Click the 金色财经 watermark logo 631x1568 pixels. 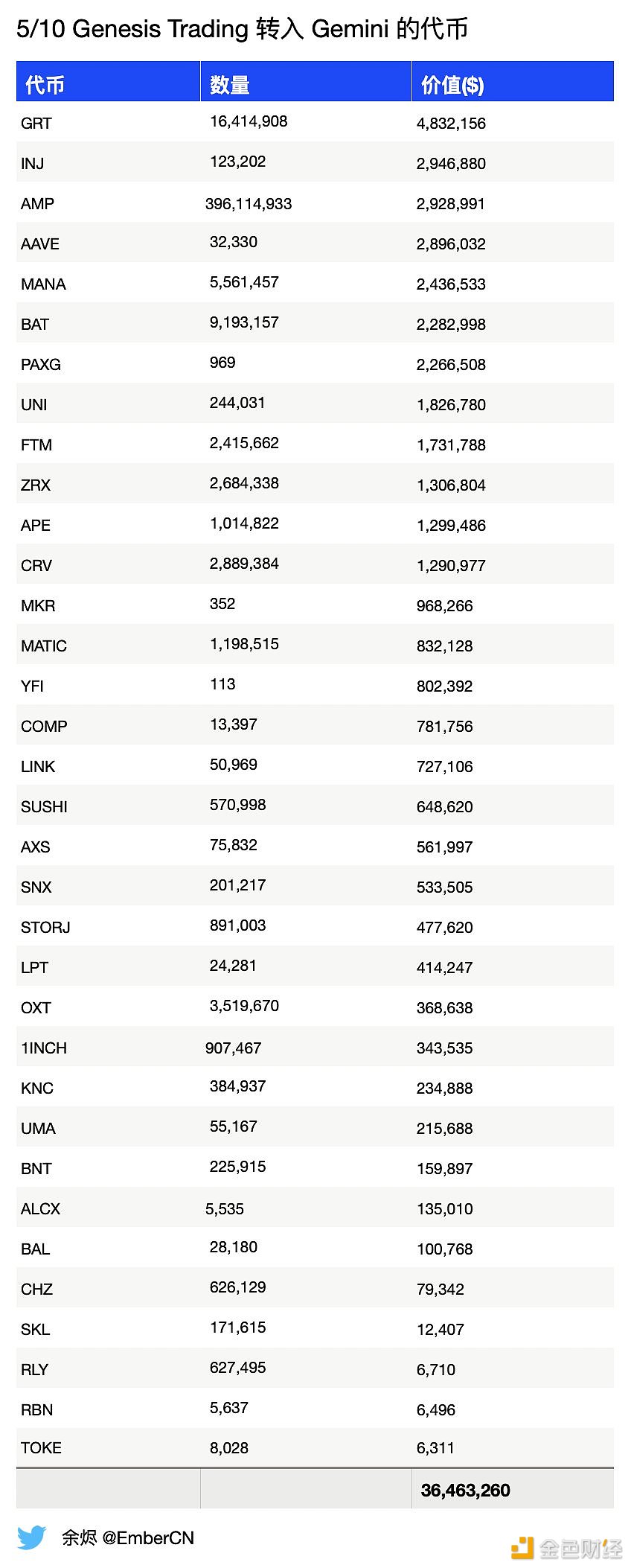pos(567,1547)
